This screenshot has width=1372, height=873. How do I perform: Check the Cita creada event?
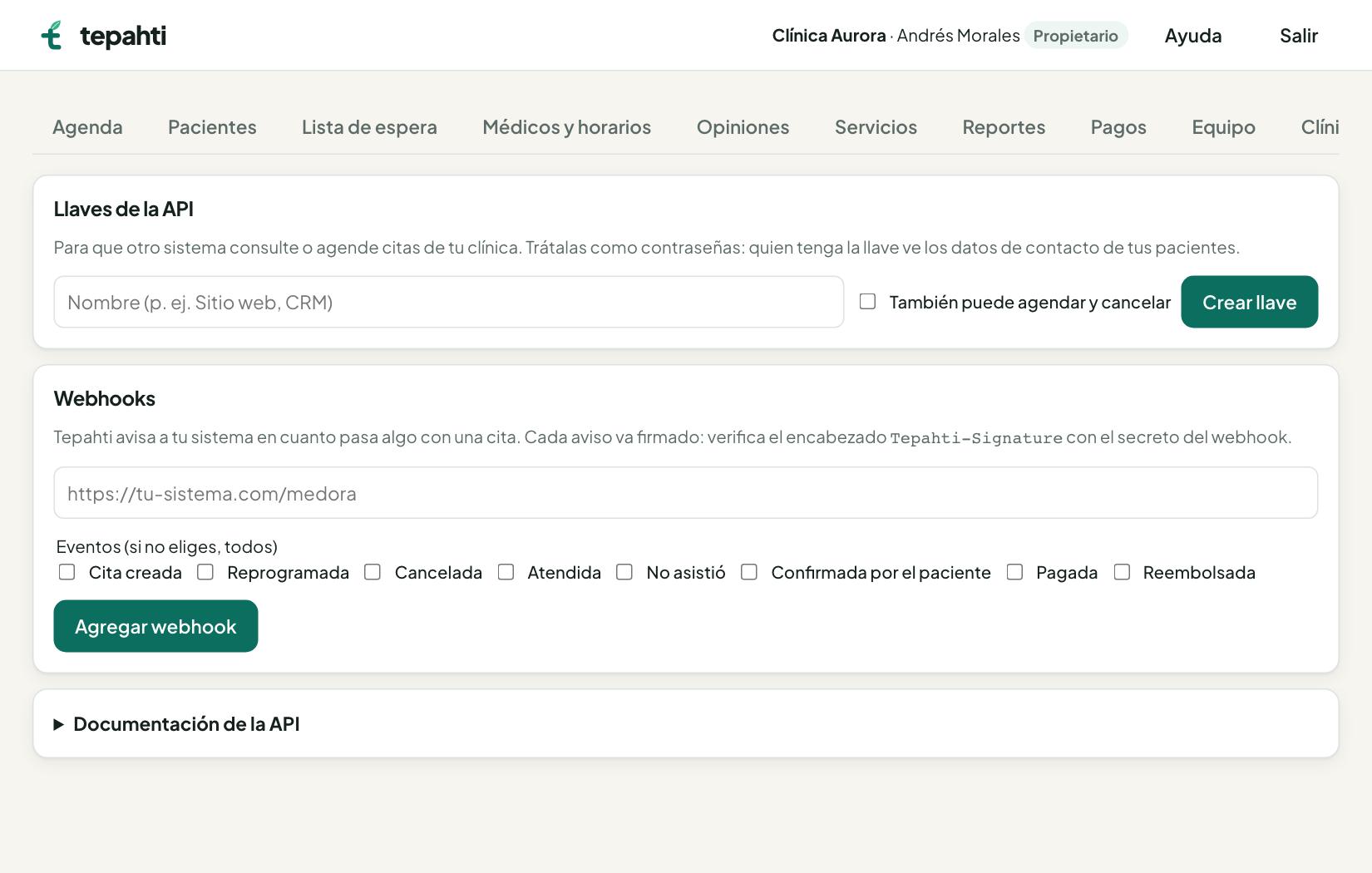(x=67, y=572)
